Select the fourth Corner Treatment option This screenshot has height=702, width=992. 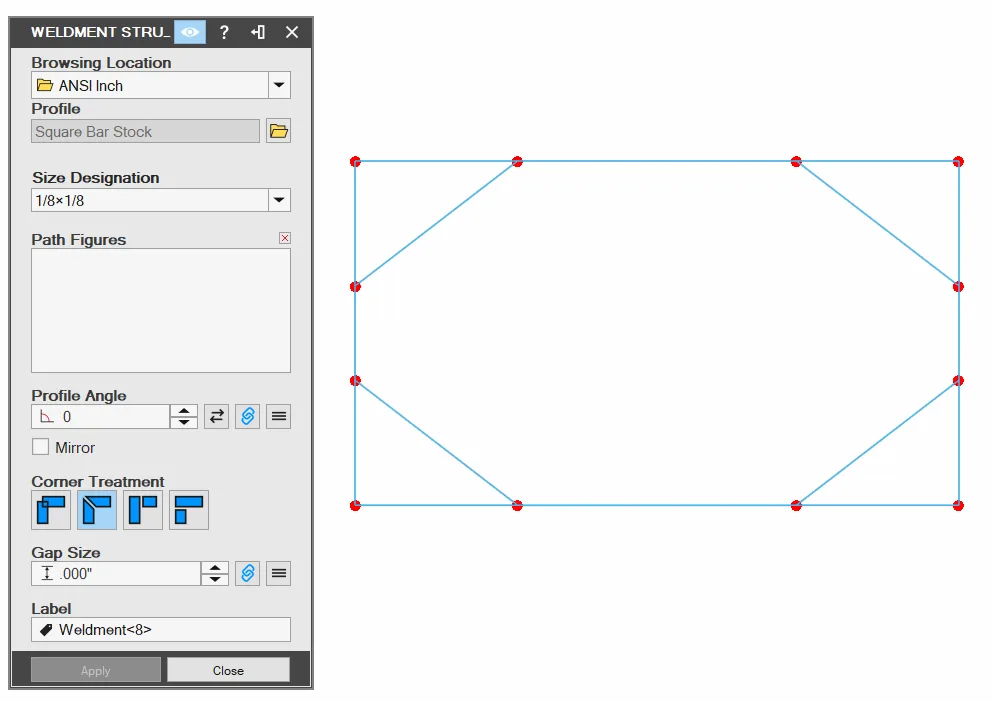189,510
